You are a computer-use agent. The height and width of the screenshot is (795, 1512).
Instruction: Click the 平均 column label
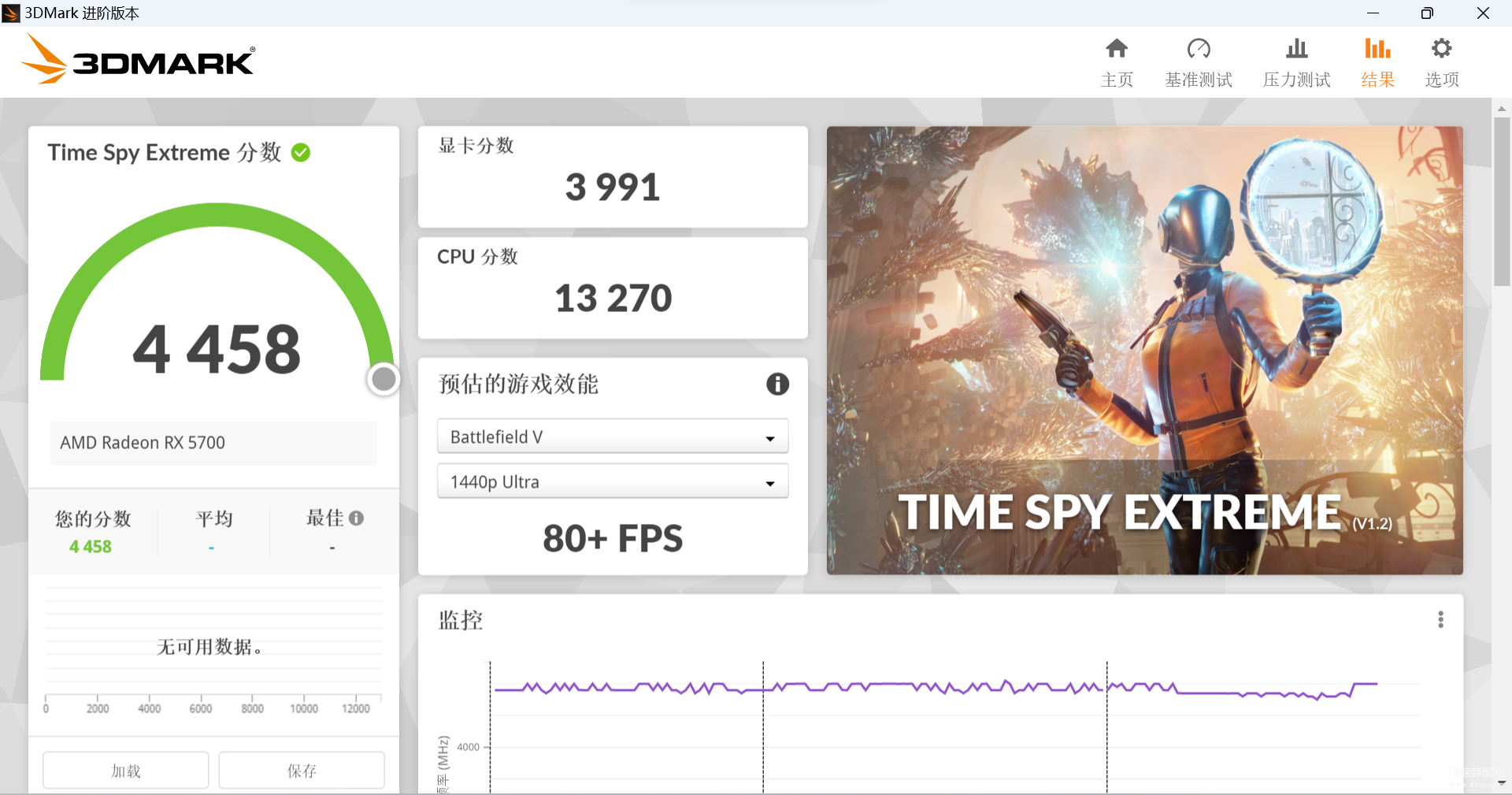[x=214, y=518]
